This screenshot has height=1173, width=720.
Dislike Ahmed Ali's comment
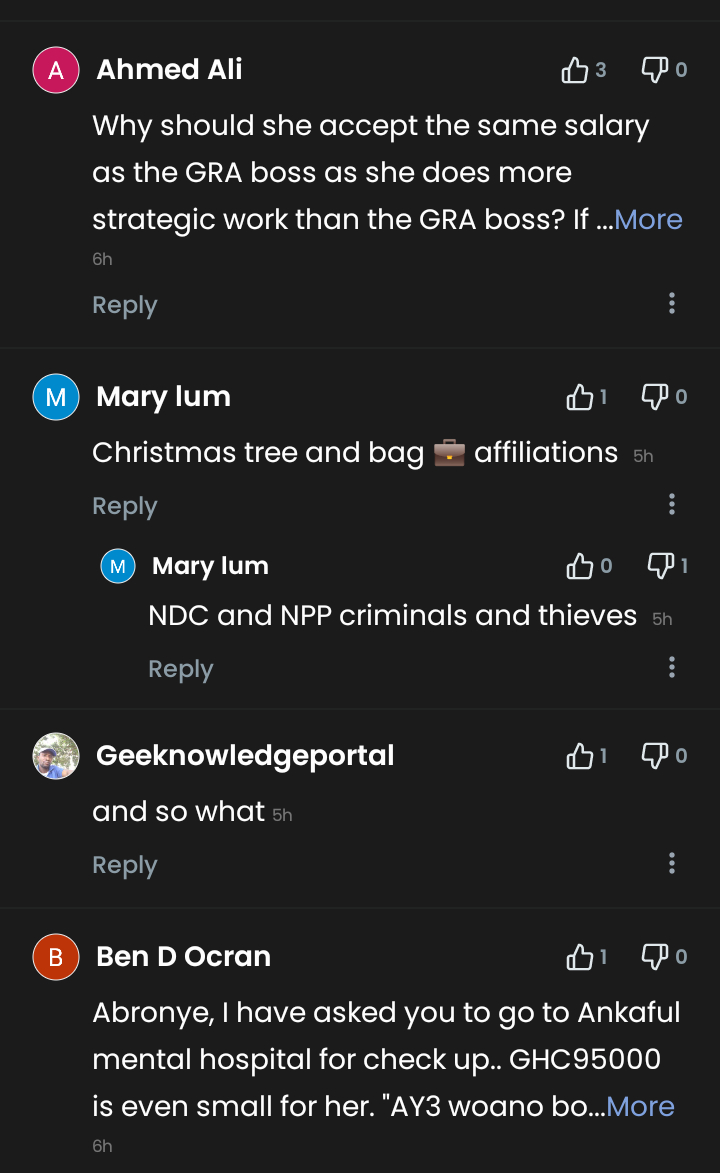point(654,70)
